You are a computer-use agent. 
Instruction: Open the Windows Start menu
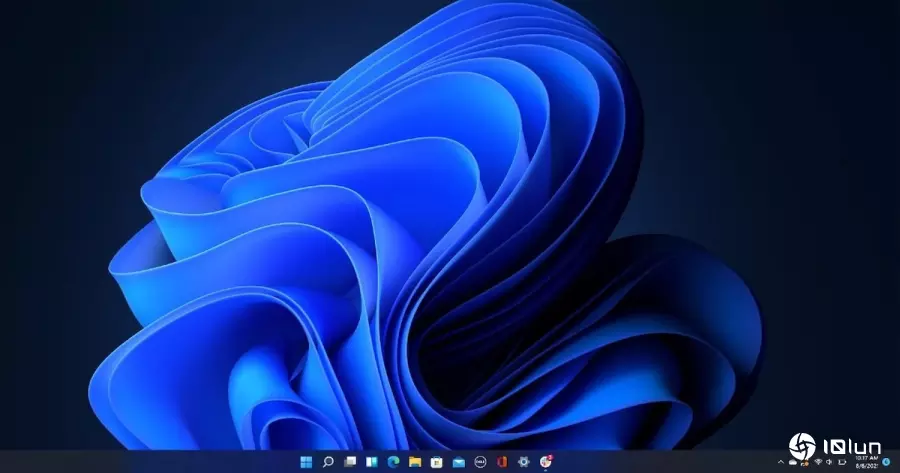click(306, 462)
